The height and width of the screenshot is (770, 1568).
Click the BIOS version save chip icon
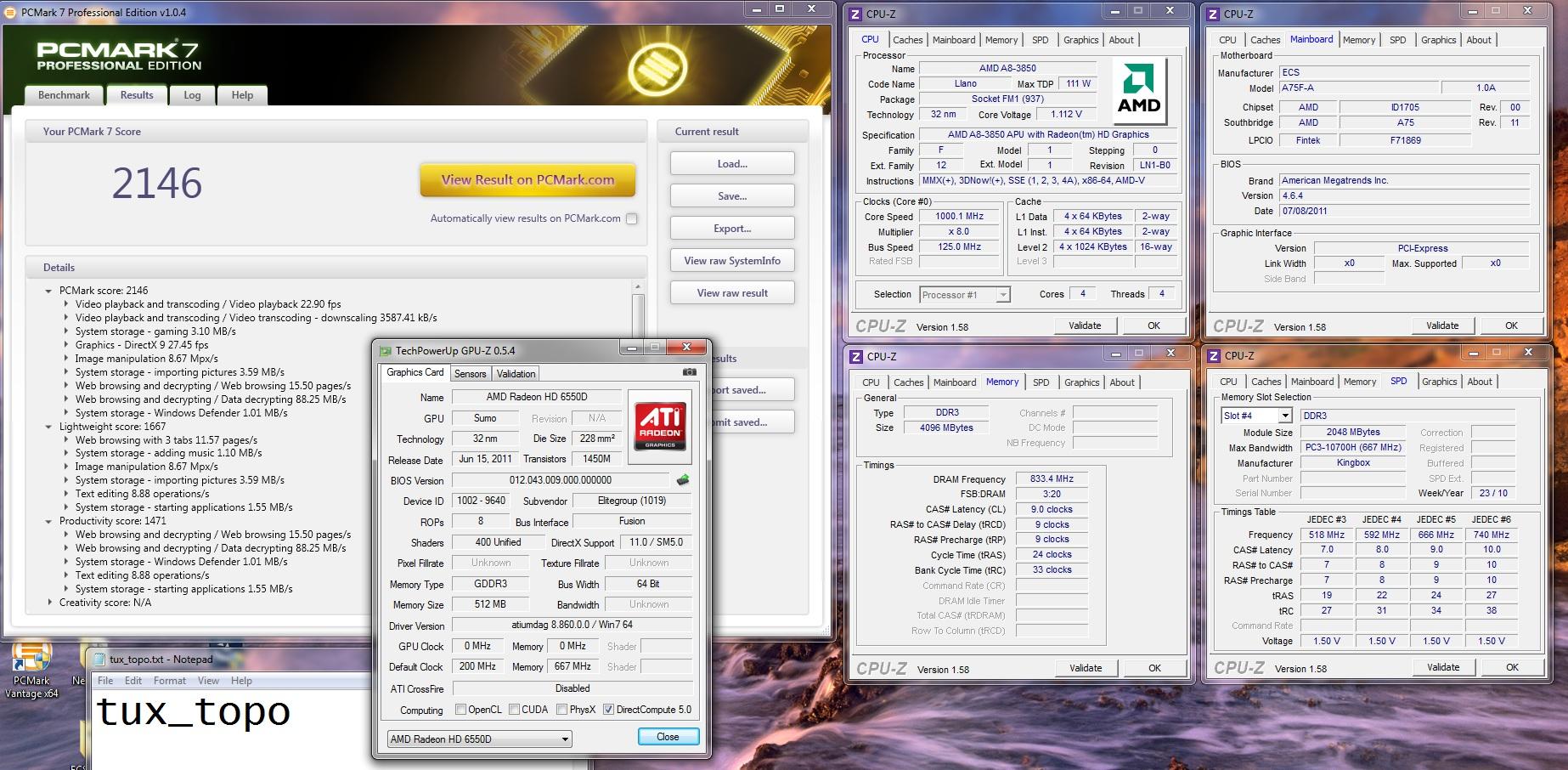point(683,480)
